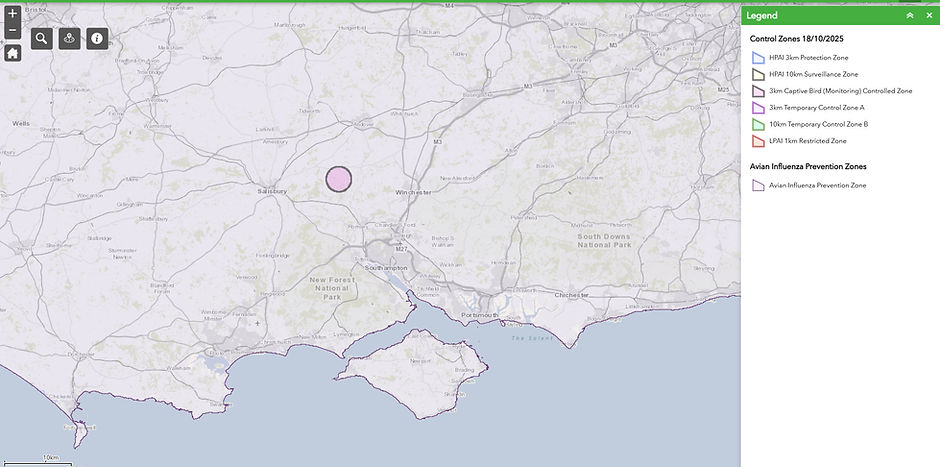Click HPAI 10km Surveillance Zone swatch
Image resolution: width=940 pixels, height=467 pixels.
[x=758, y=74]
